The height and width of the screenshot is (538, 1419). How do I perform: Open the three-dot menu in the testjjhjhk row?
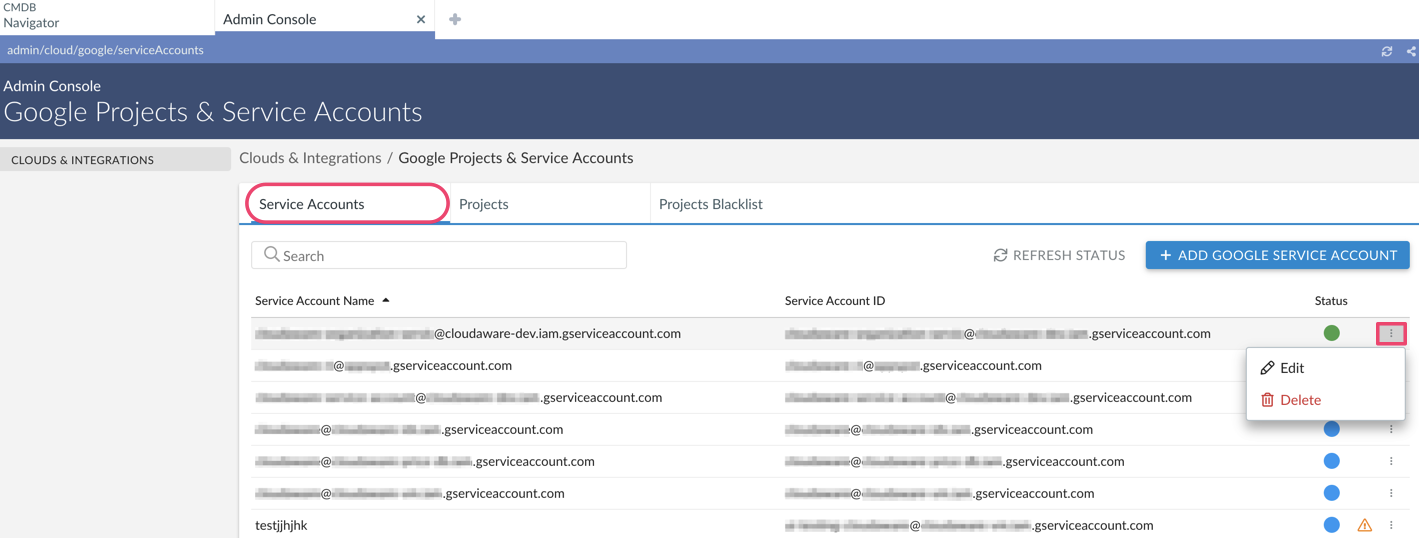[x=1391, y=525]
